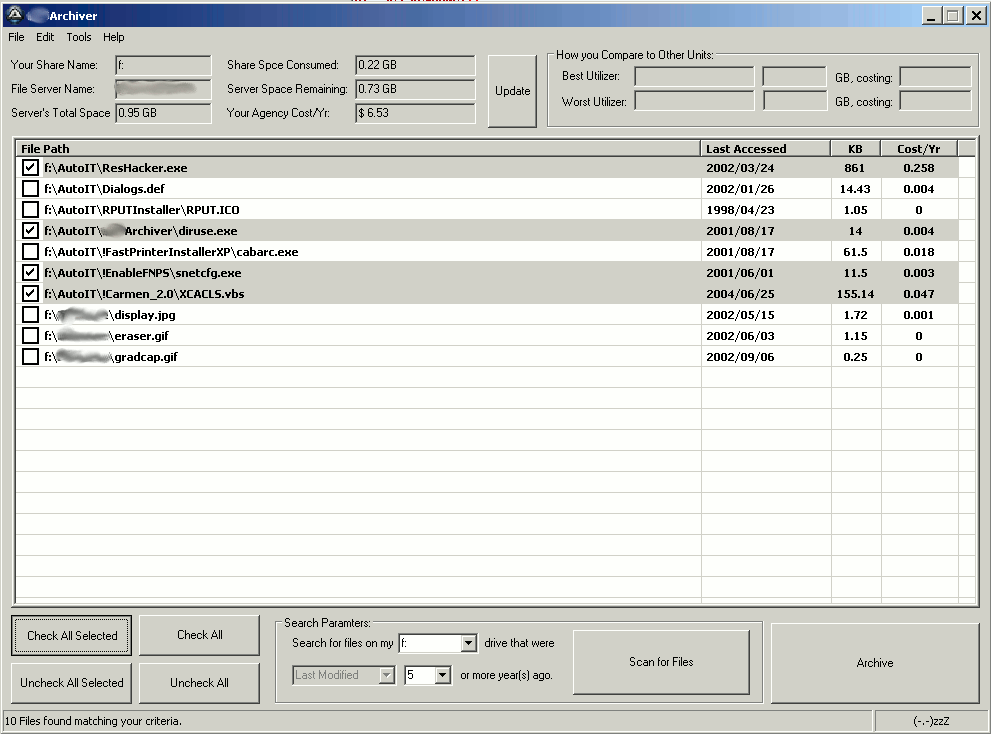This screenshot has height=734, width=991.
Task: Click Last Accessed date 1998/04/23
Action: 740,209
